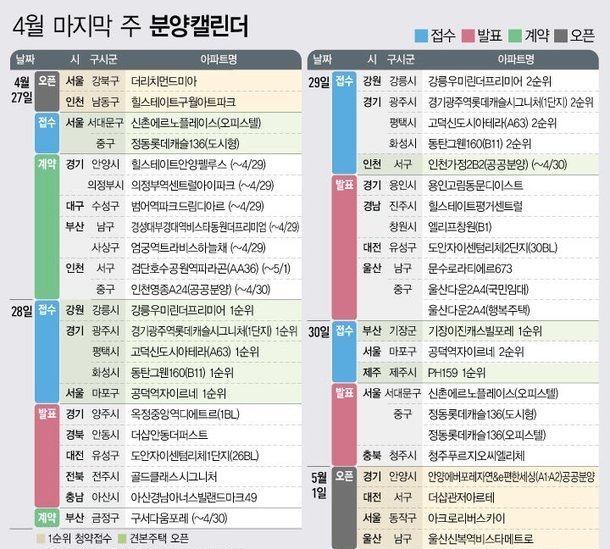Click the pink 발표 tag beside 옥정중앙역디에트르(1BL)
610x549 pixels.
click(47, 456)
